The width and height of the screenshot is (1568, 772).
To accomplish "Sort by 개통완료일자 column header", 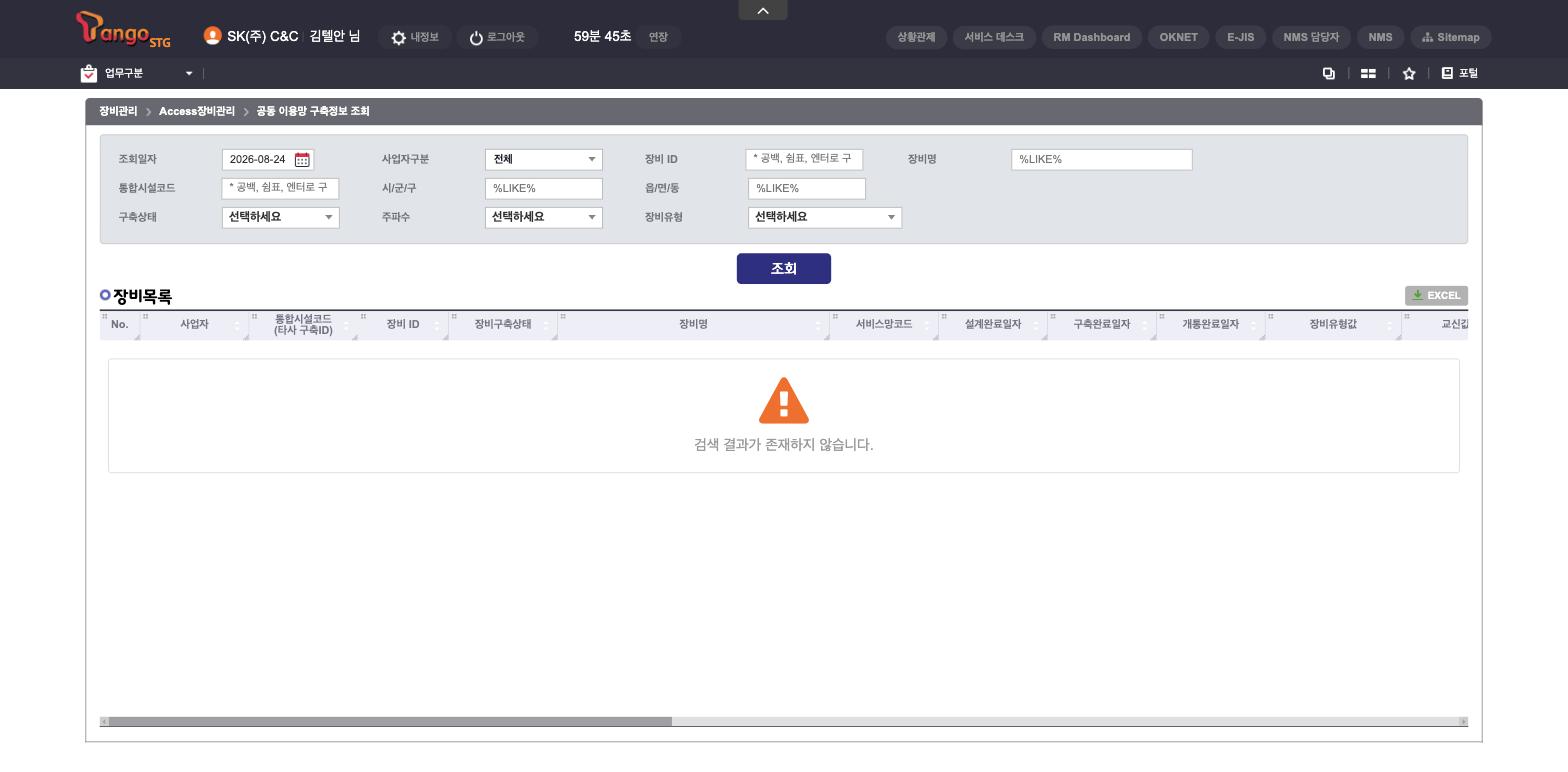I will click(x=1210, y=325).
